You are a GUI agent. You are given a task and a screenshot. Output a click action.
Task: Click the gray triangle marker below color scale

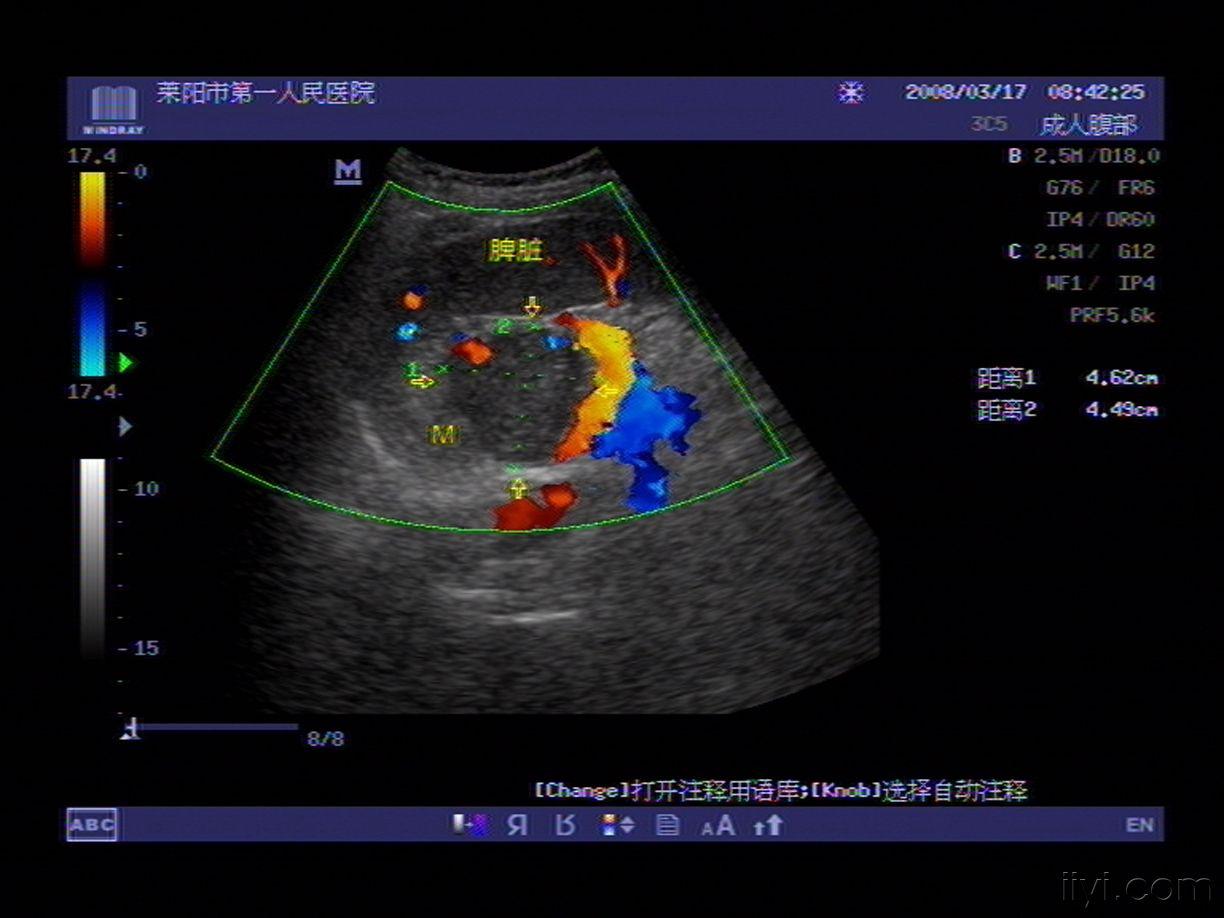[x=125, y=427]
